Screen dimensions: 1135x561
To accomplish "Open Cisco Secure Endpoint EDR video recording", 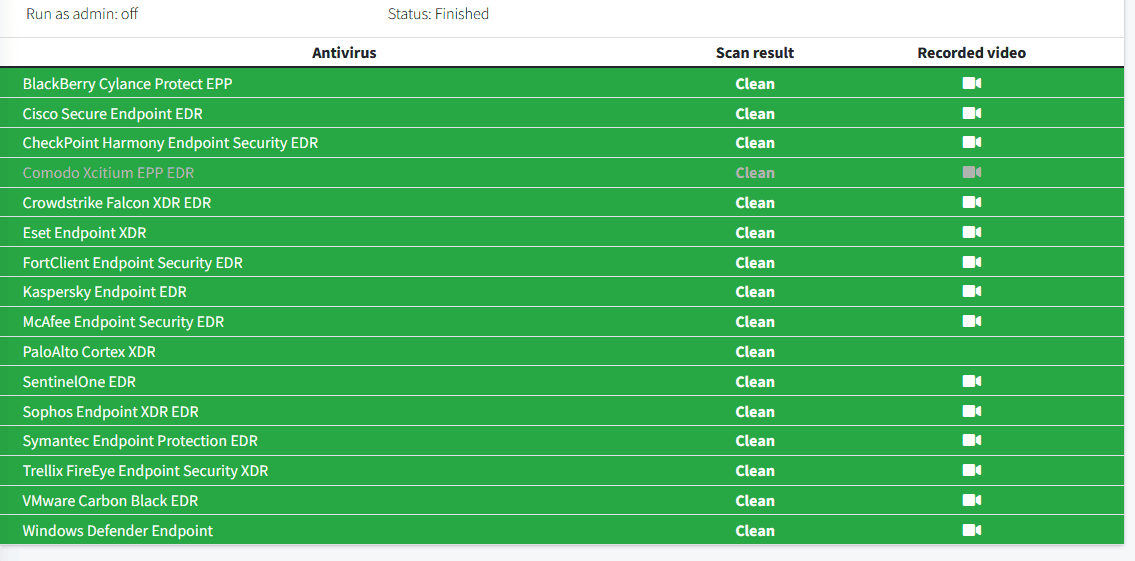I will pyautogui.click(x=971, y=114).
